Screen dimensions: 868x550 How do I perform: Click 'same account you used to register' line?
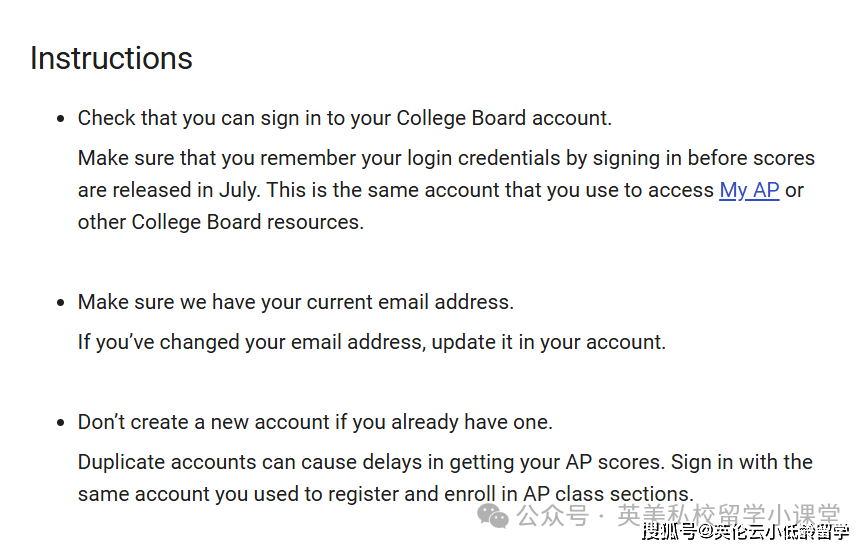(385, 494)
